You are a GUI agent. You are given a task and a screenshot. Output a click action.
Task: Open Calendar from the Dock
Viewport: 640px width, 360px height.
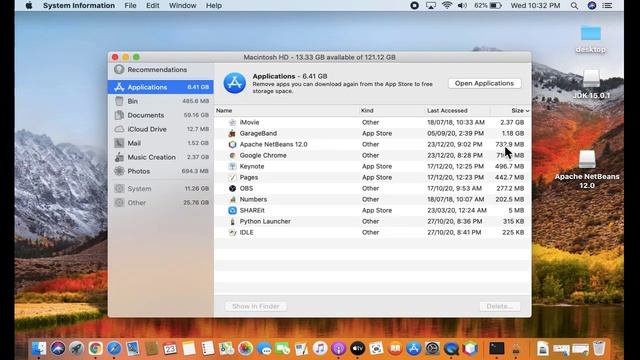[170, 349]
